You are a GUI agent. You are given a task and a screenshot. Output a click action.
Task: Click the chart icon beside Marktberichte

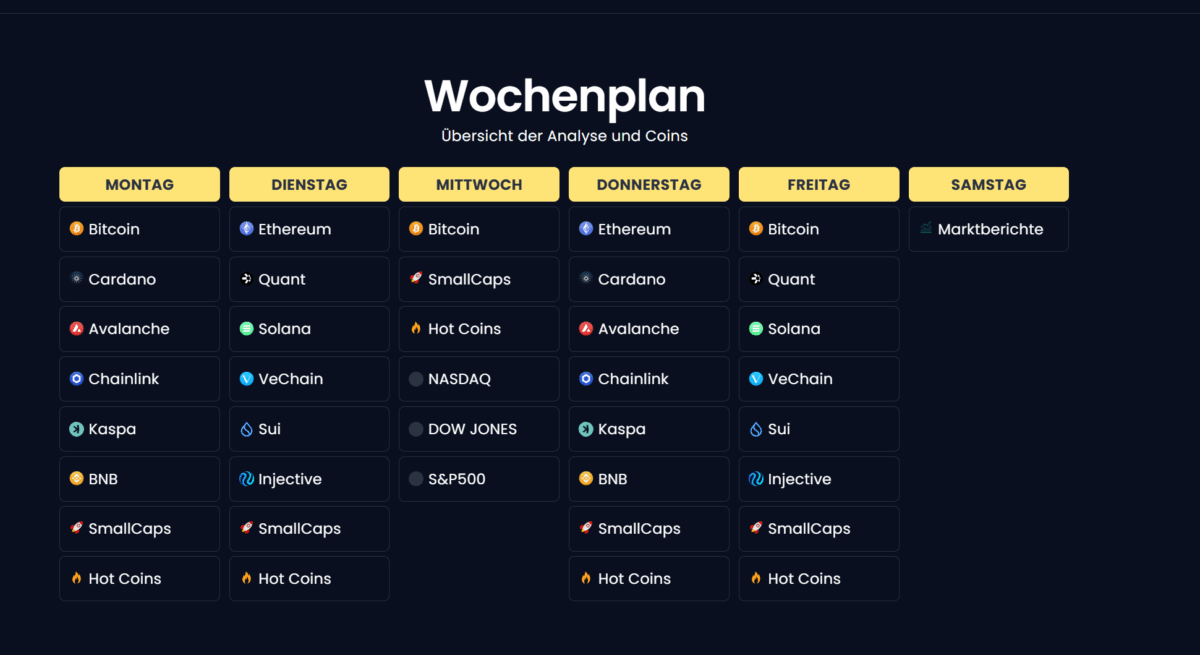[924, 229]
